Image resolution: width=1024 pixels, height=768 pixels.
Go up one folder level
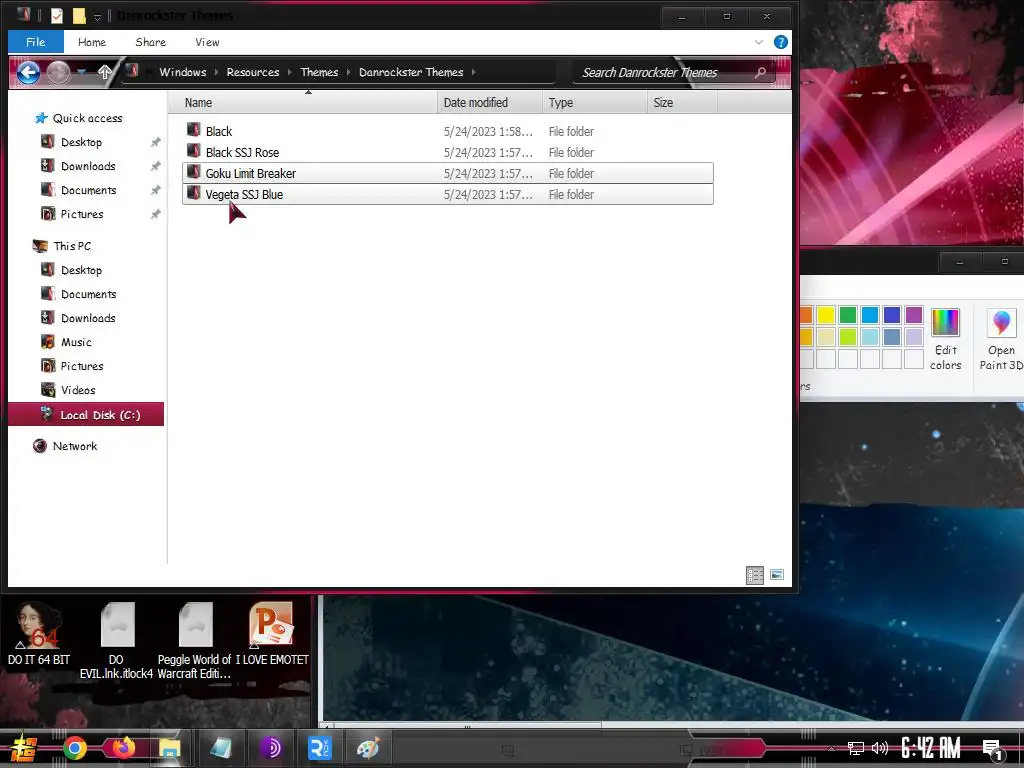(x=104, y=72)
